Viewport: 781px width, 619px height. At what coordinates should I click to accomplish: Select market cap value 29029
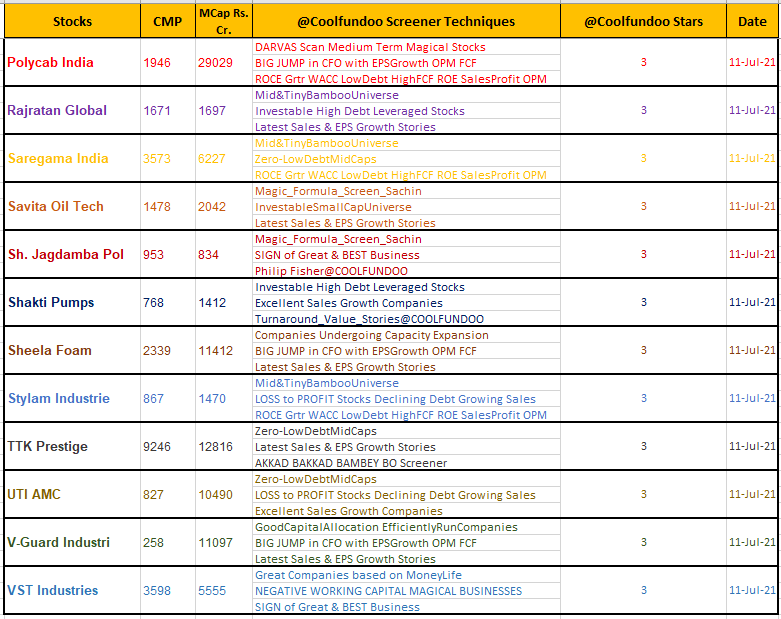click(x=224, y=63)
